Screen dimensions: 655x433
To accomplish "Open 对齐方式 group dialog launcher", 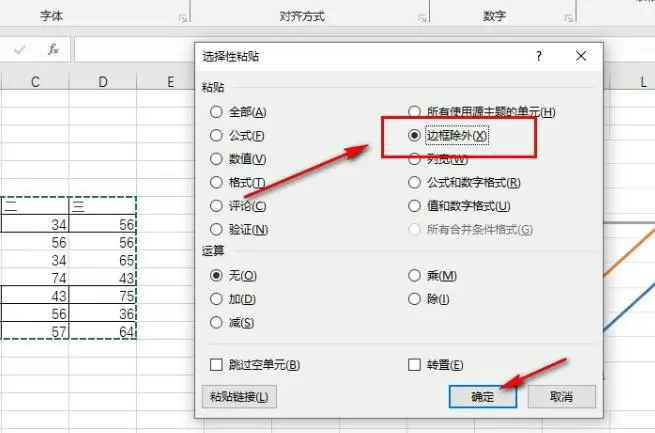I will [x=422, y=18].
